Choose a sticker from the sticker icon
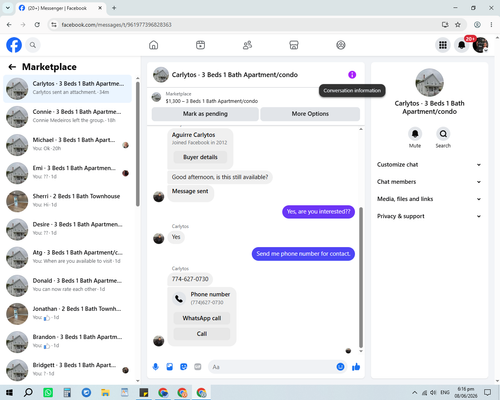This screenshot has height=400, width=500. (184, 367)
